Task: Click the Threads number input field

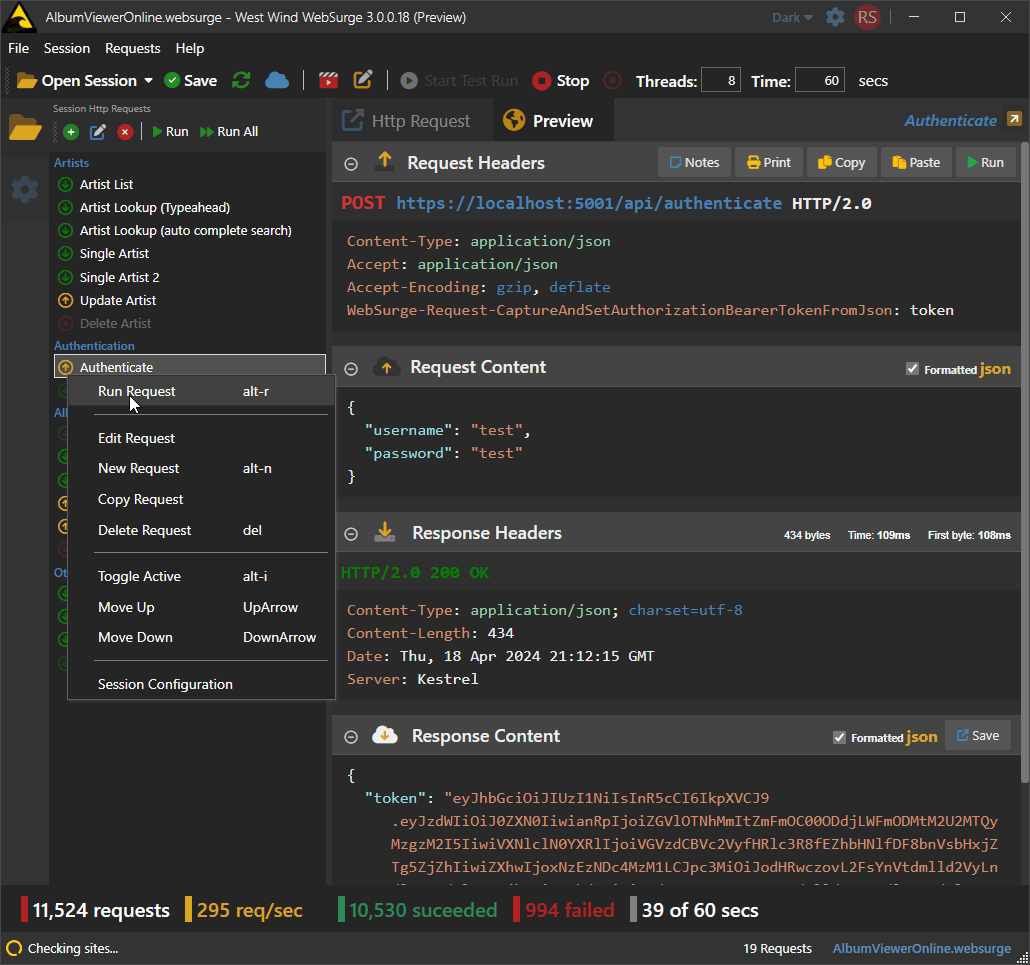Action: point(720,81)
